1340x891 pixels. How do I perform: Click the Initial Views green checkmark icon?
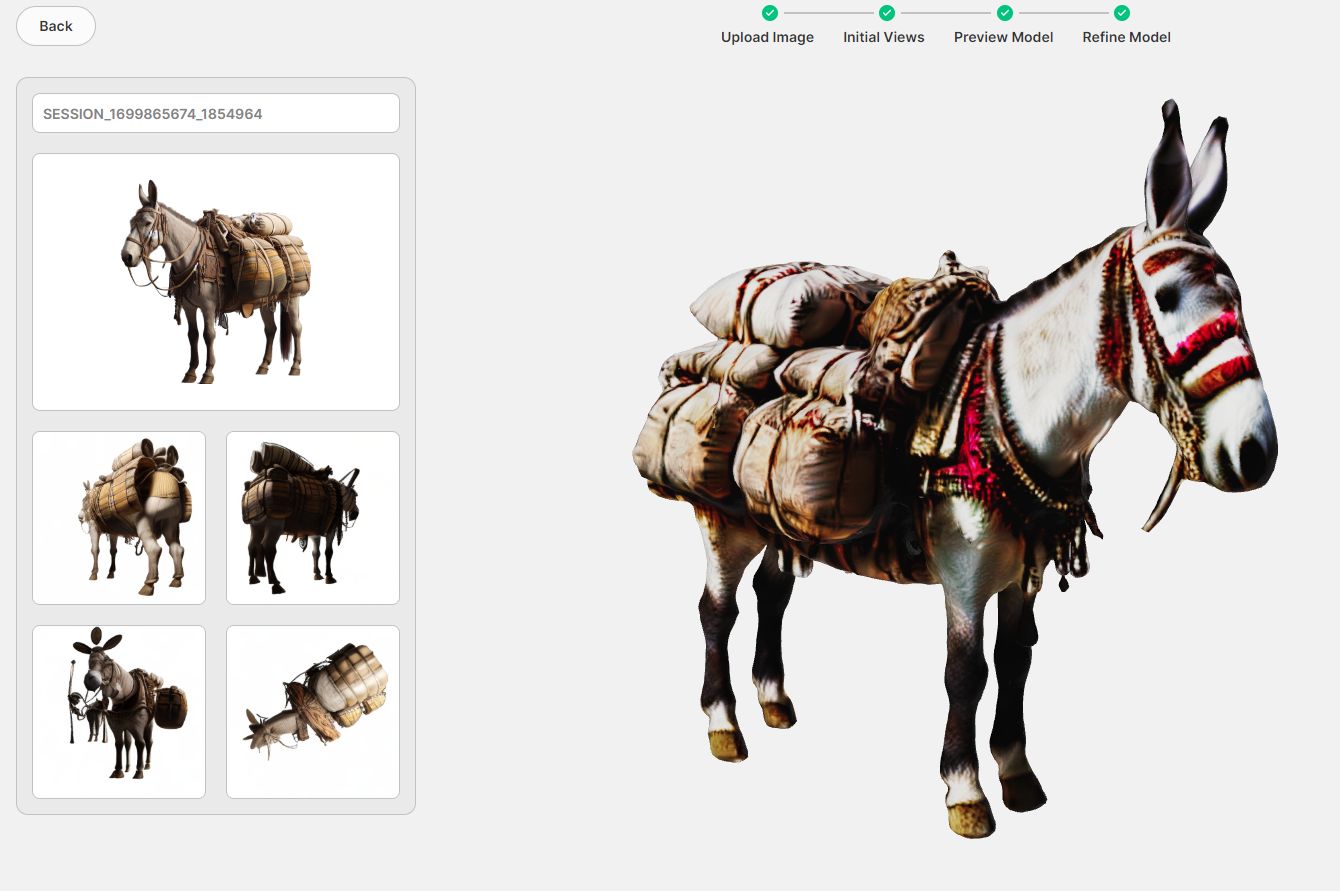pyautogui.click(x=885, y=14)
